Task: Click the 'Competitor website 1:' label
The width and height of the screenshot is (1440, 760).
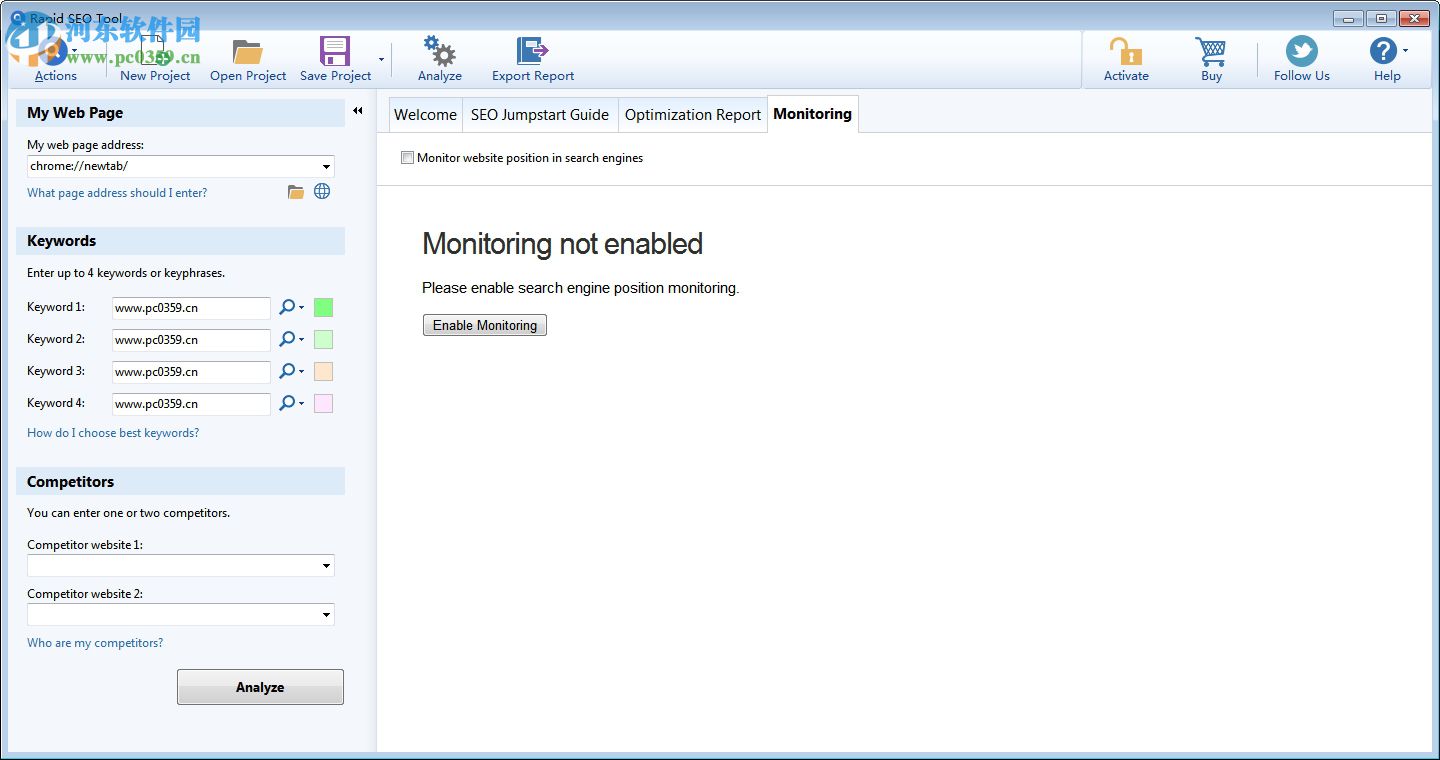Action: click(x=85, y=545)
